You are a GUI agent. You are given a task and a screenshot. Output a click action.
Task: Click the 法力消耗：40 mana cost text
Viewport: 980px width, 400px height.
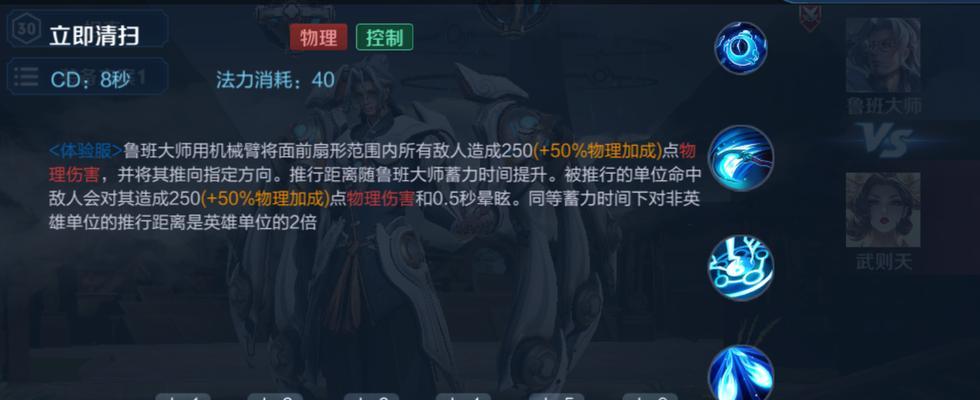pyautogui.click(x=275, y=80)
